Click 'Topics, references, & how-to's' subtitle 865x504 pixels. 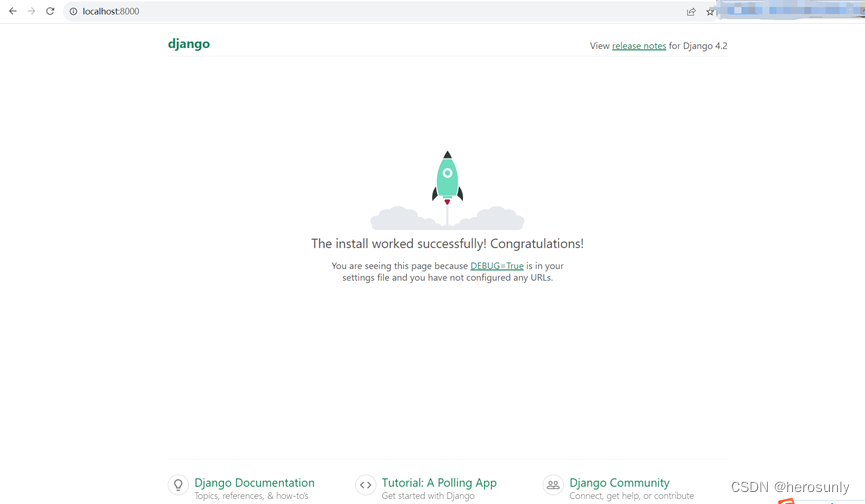coord(252,496)
